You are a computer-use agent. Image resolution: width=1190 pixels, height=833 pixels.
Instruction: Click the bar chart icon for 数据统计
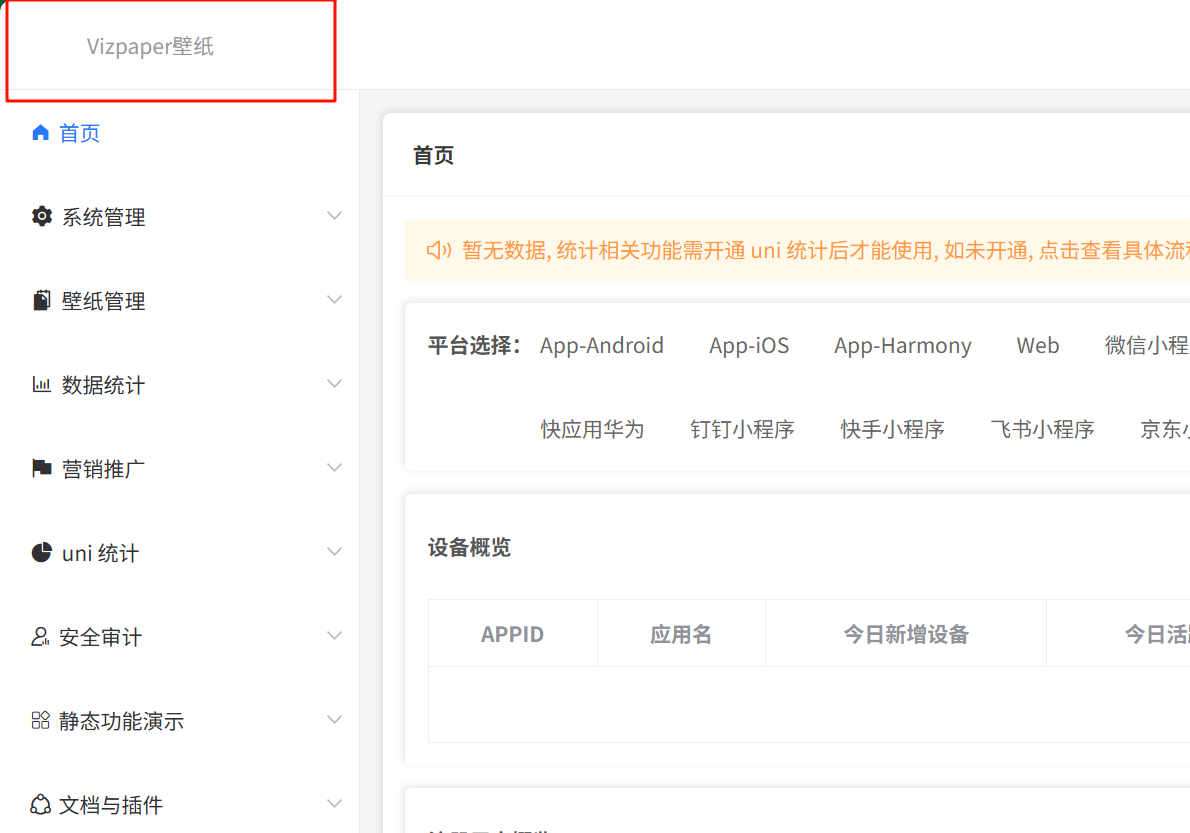coord(41,384)
